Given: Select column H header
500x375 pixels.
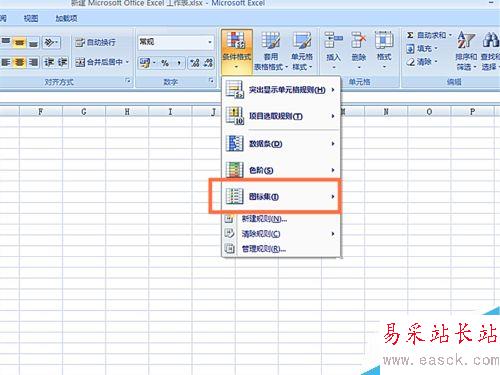Looking at the screenshot, I should (x=127, y=112).
